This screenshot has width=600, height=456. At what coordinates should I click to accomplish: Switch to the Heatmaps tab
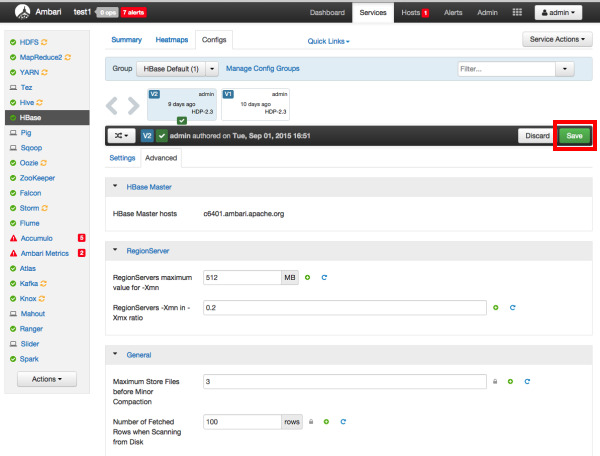[172, 40]
